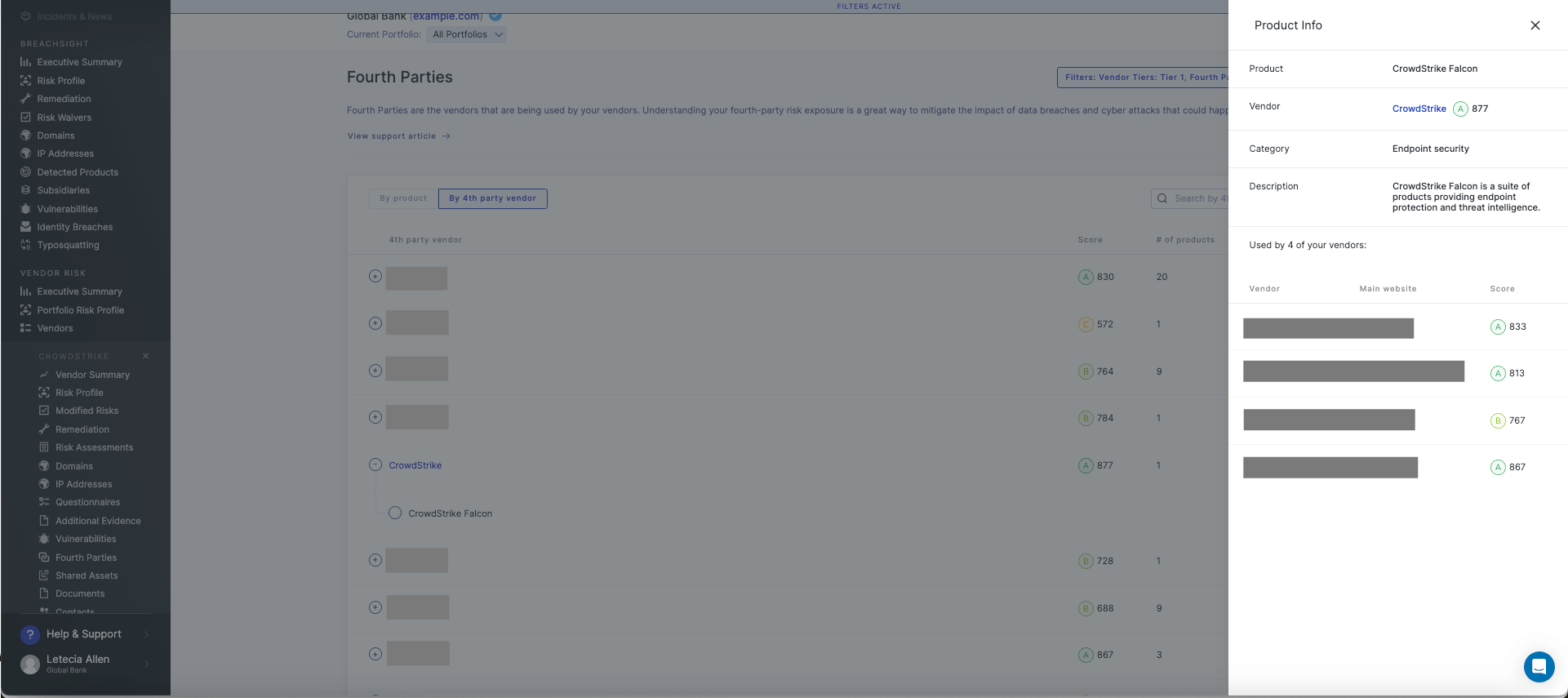Open IP Addresses under CrowdStrike section
Viewport: 1568px width, 698px height.
(83, 484)
